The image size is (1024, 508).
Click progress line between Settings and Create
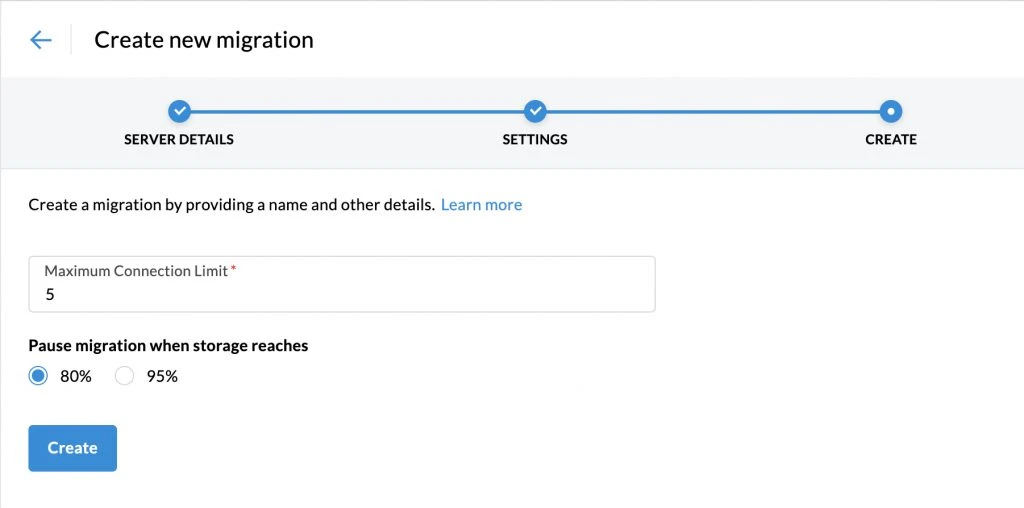click(713, 111)
